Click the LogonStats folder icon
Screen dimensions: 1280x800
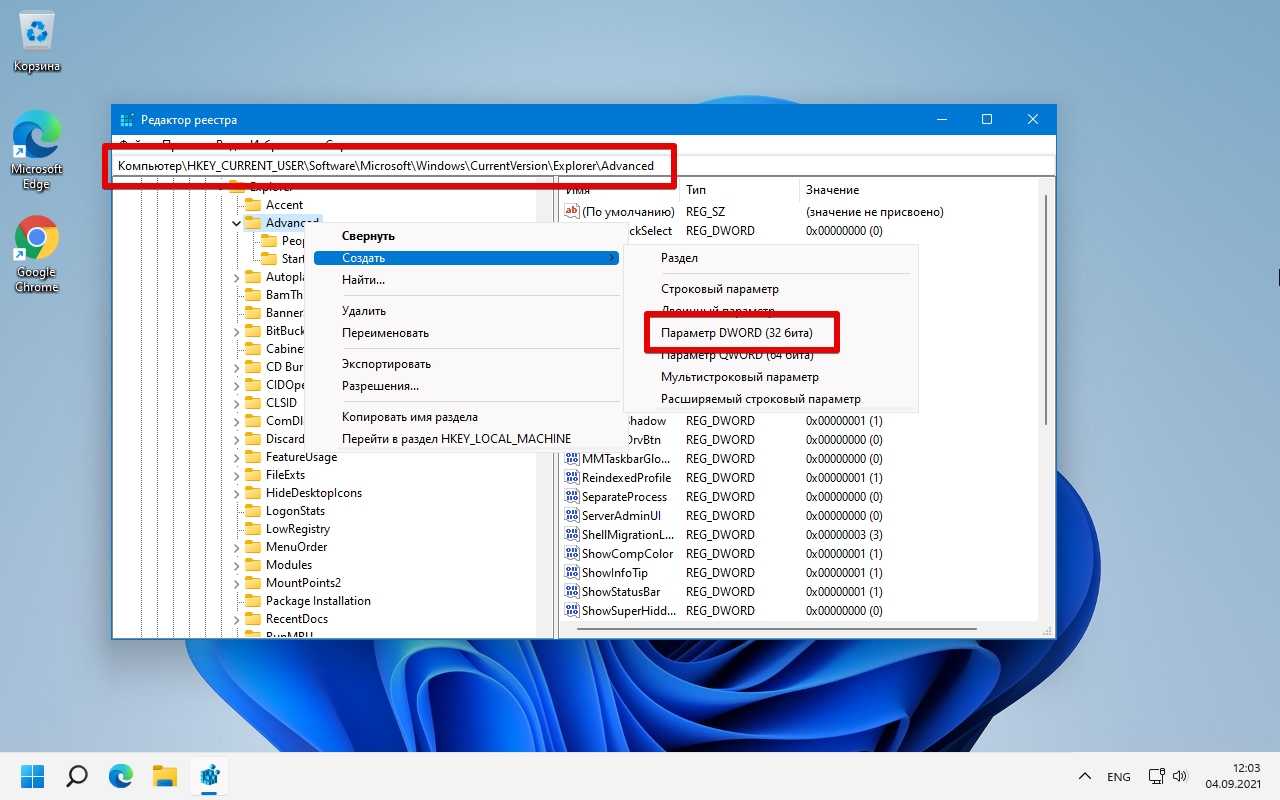[253, 511]
